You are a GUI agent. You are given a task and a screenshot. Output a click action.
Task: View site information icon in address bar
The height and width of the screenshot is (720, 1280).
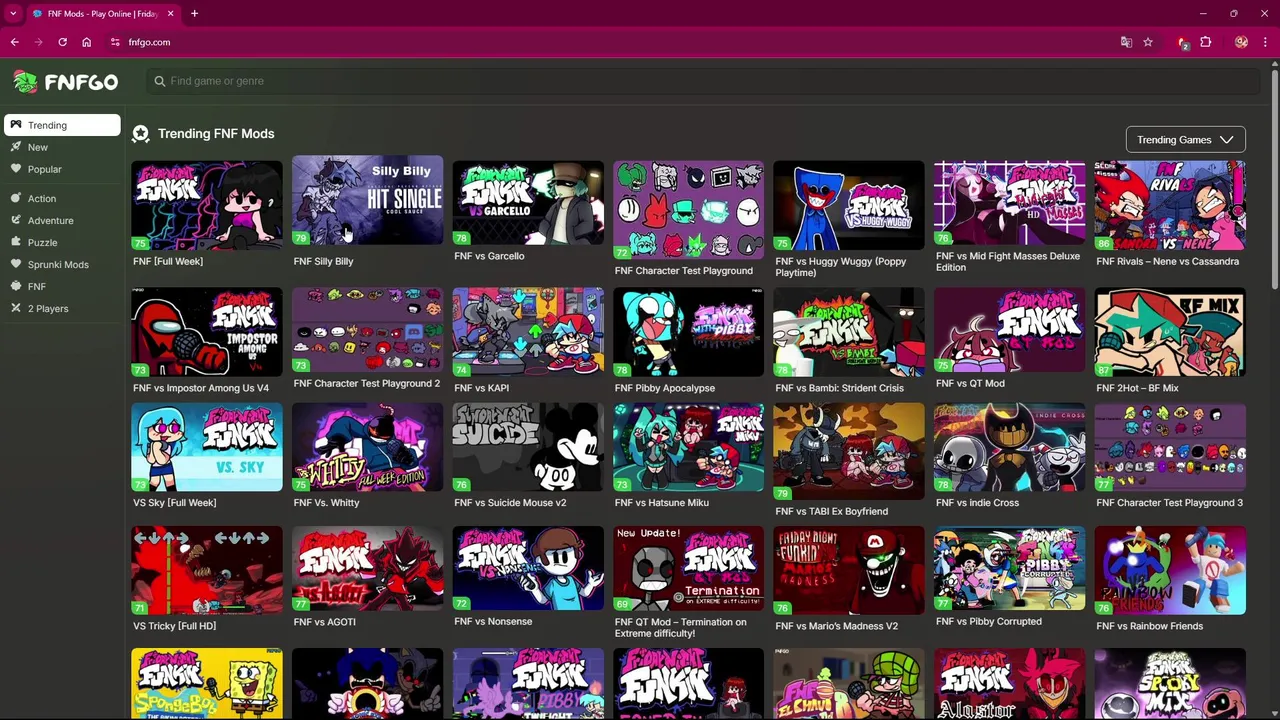[x=115, y=42]
